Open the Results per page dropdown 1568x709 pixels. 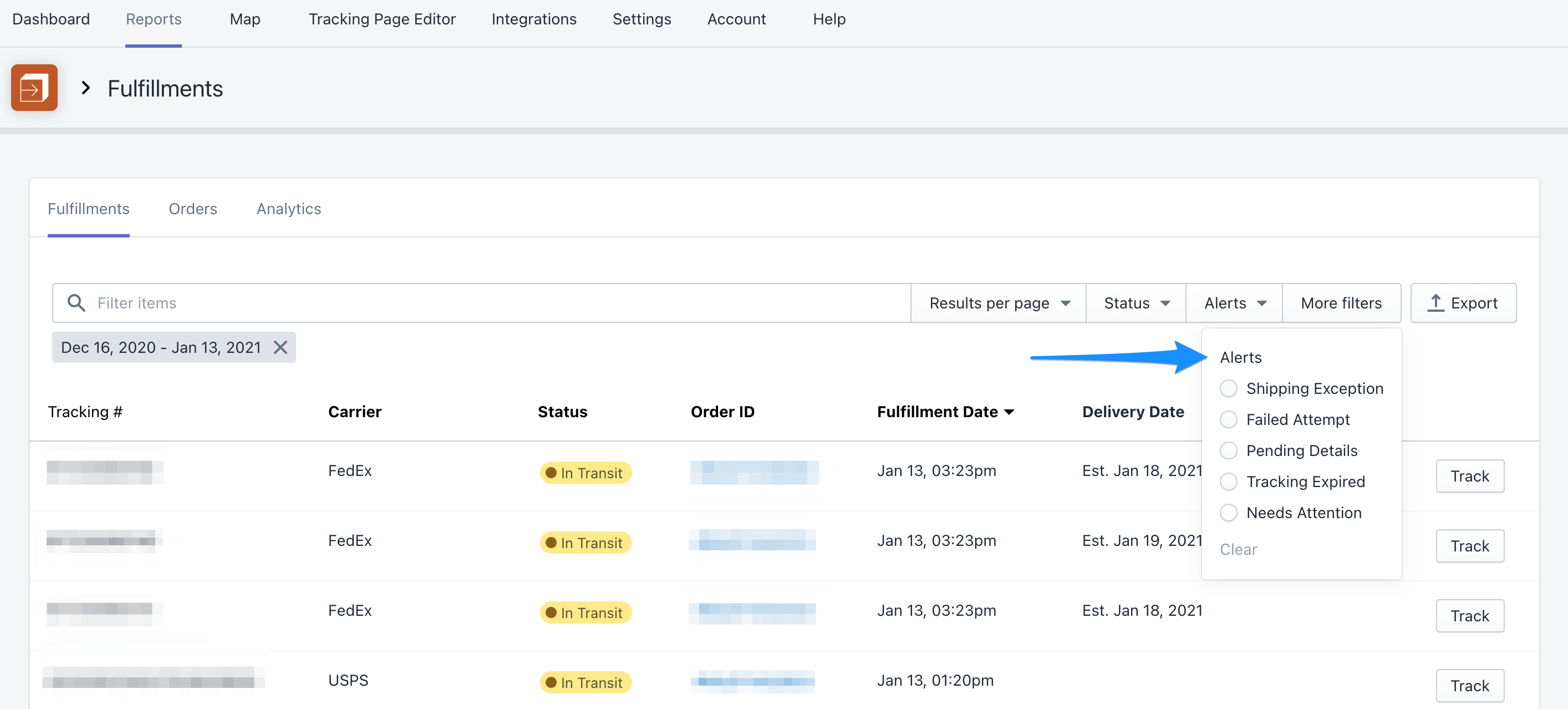click(x=998, y=303)
